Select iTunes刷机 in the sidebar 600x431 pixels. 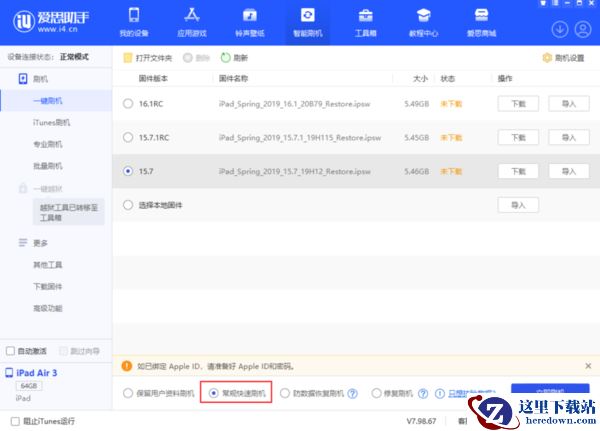pos(51,122)
